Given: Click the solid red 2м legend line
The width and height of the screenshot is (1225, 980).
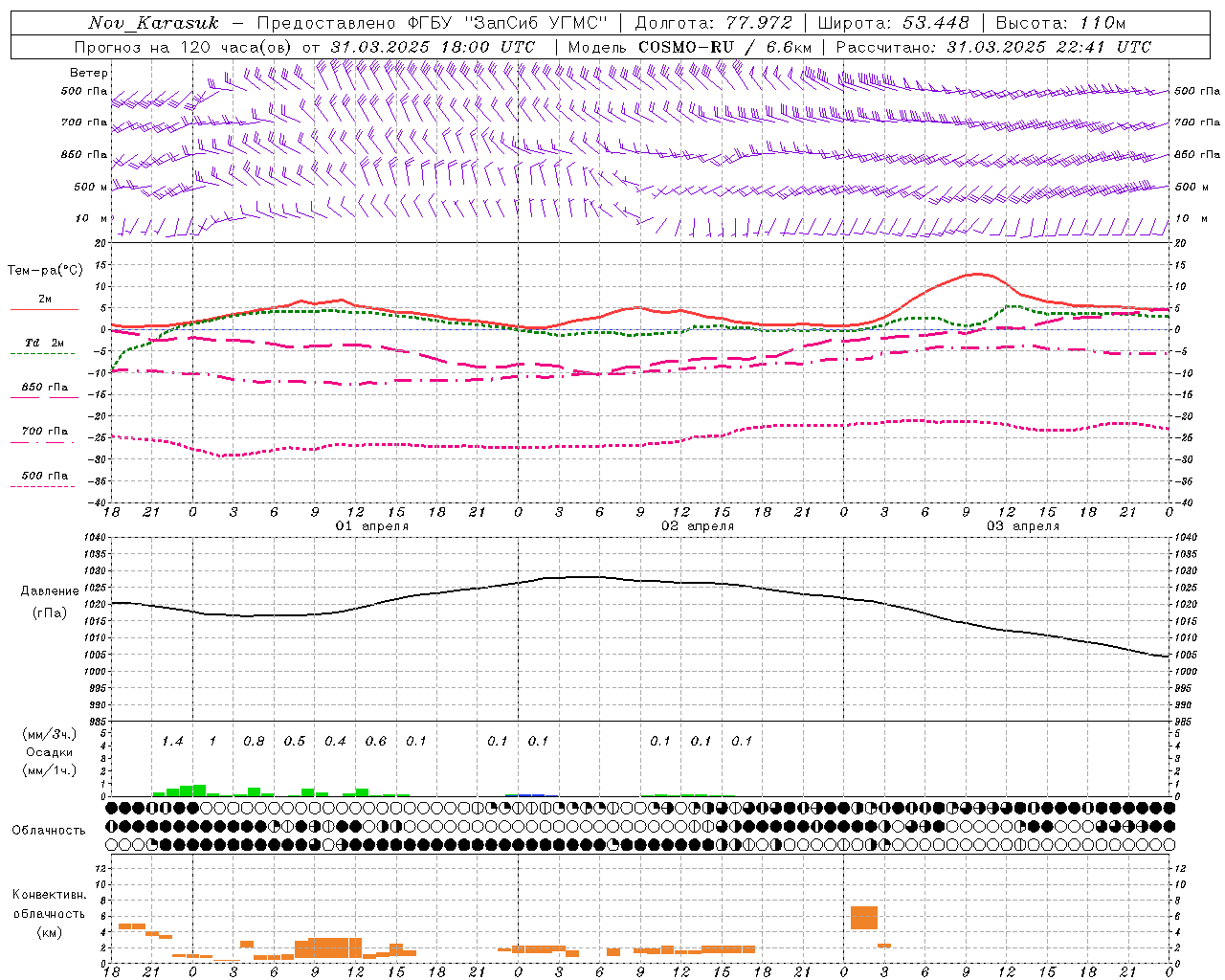Looking at the screenshot, I should click(x=44, y=310).
